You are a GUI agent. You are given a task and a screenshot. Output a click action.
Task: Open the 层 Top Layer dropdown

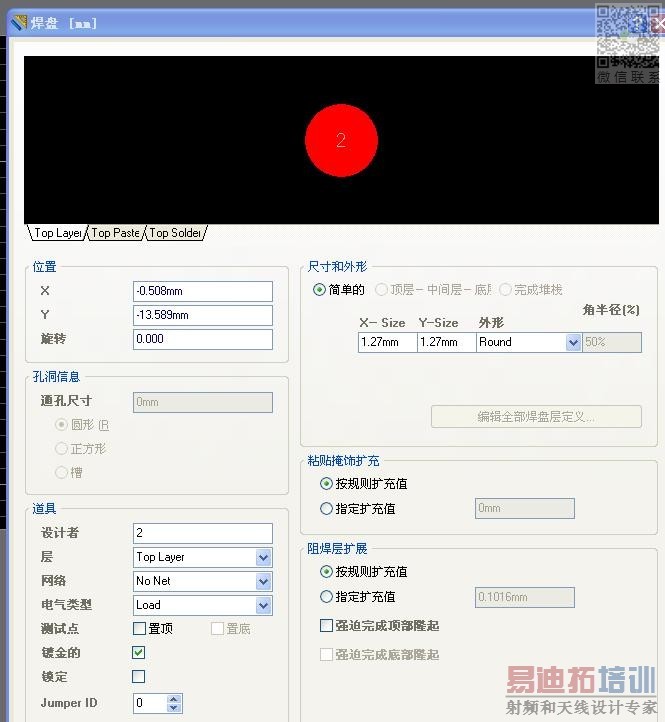263,558
